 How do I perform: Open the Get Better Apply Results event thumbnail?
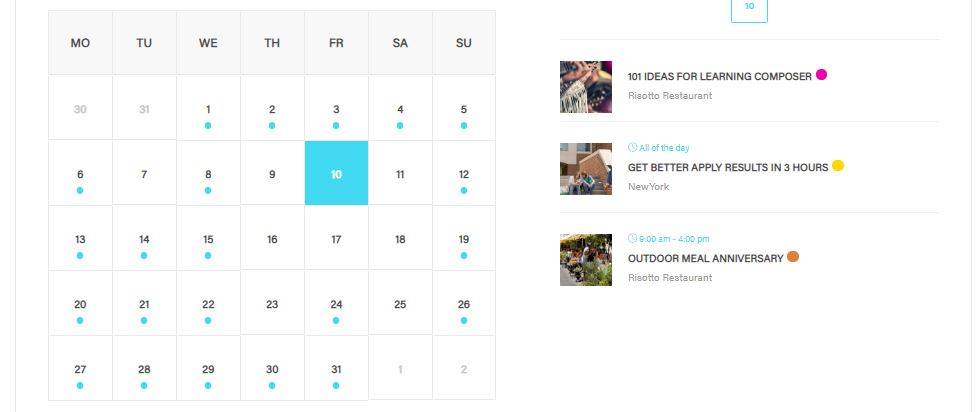click(586, 169)
